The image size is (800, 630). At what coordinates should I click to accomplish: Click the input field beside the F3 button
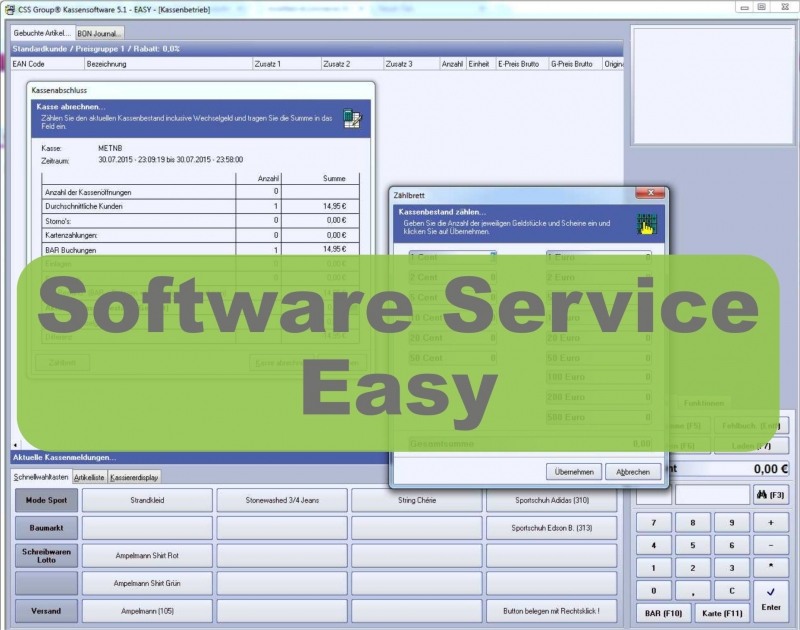pyautogui.click(x=712, y=495)
